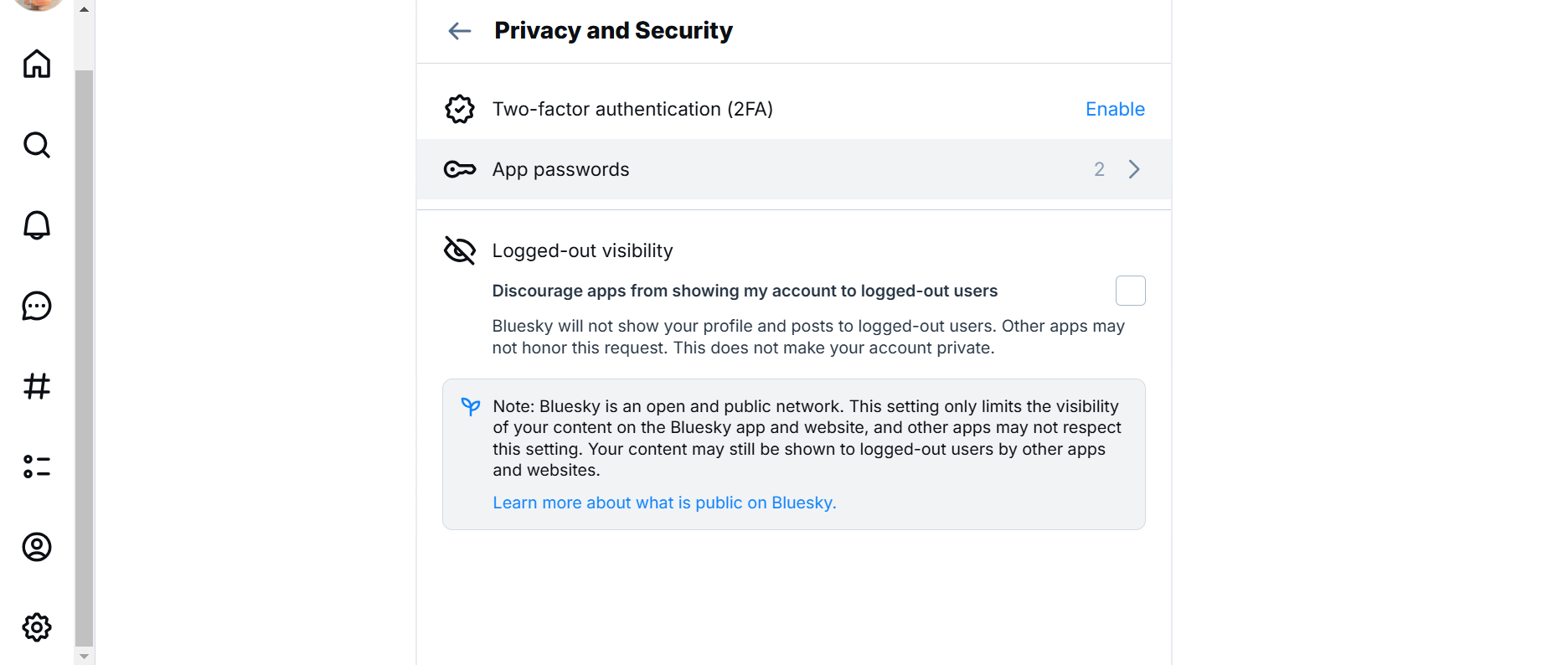Viewport: 1568px width, 665px height.
Task: Go back using the left arrow
Action: click(x=460, y=31)
